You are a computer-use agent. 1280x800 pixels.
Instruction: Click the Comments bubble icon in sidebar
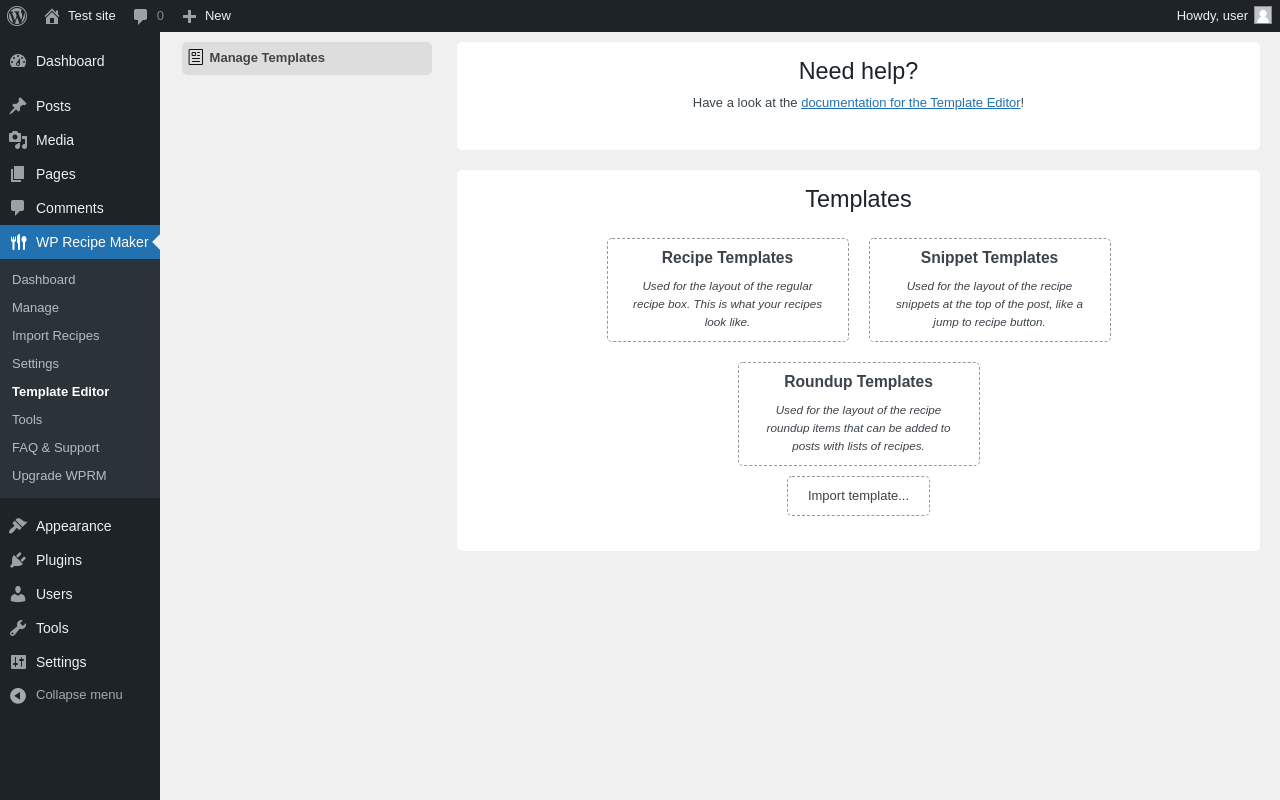[18, 208]
